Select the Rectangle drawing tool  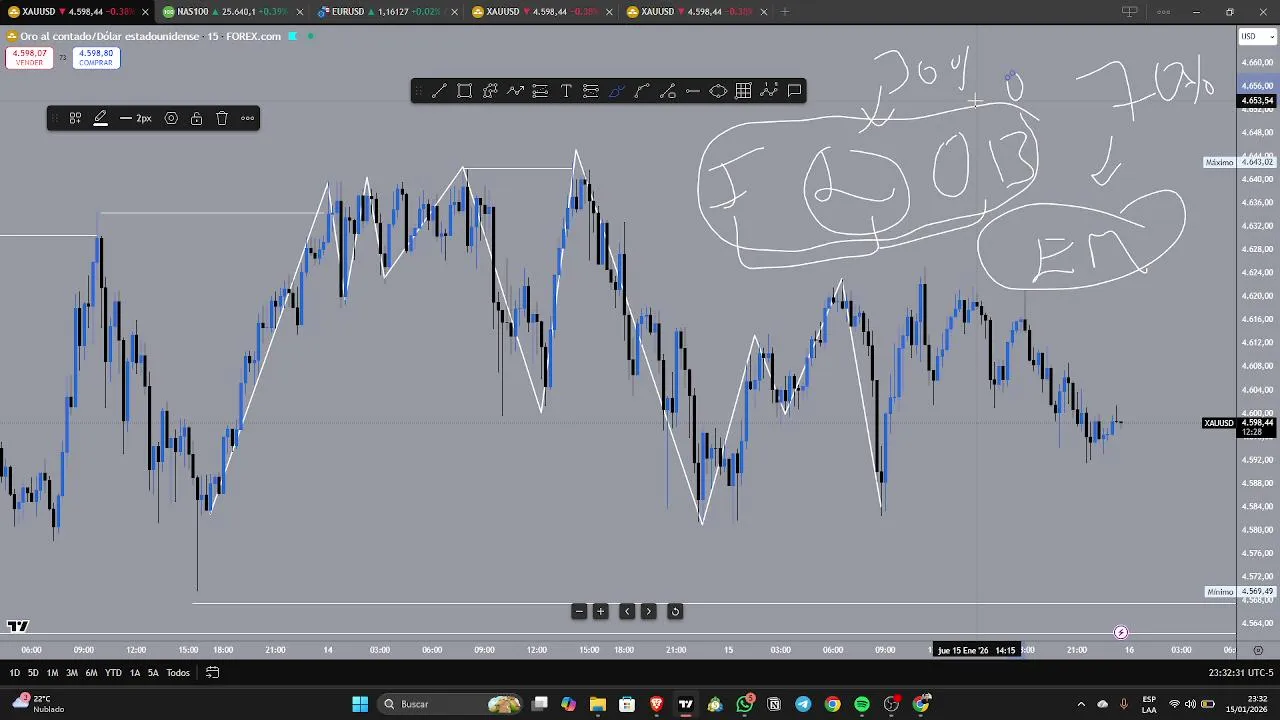tap(465, 91)
